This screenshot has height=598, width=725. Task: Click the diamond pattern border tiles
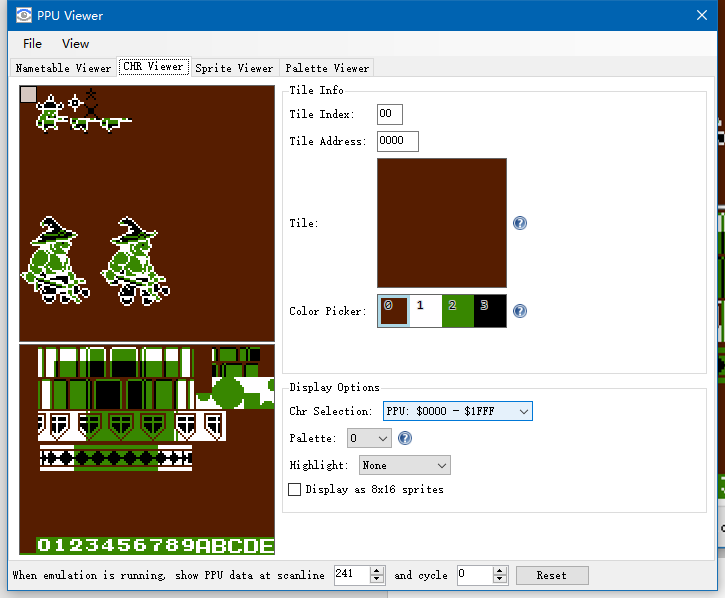tap(116, 458)
